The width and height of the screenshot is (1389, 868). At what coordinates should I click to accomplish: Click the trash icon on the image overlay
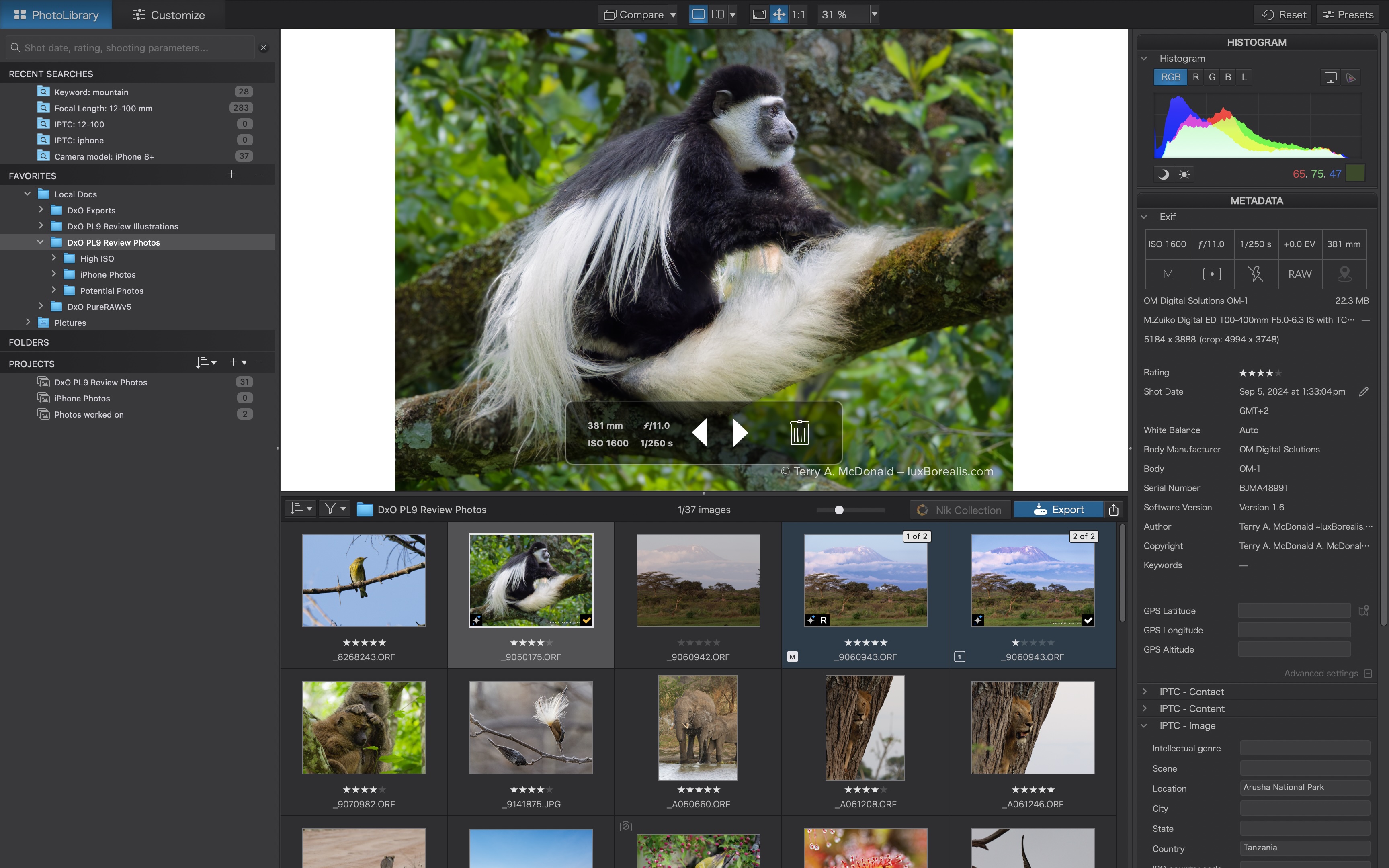pos(799,433)
